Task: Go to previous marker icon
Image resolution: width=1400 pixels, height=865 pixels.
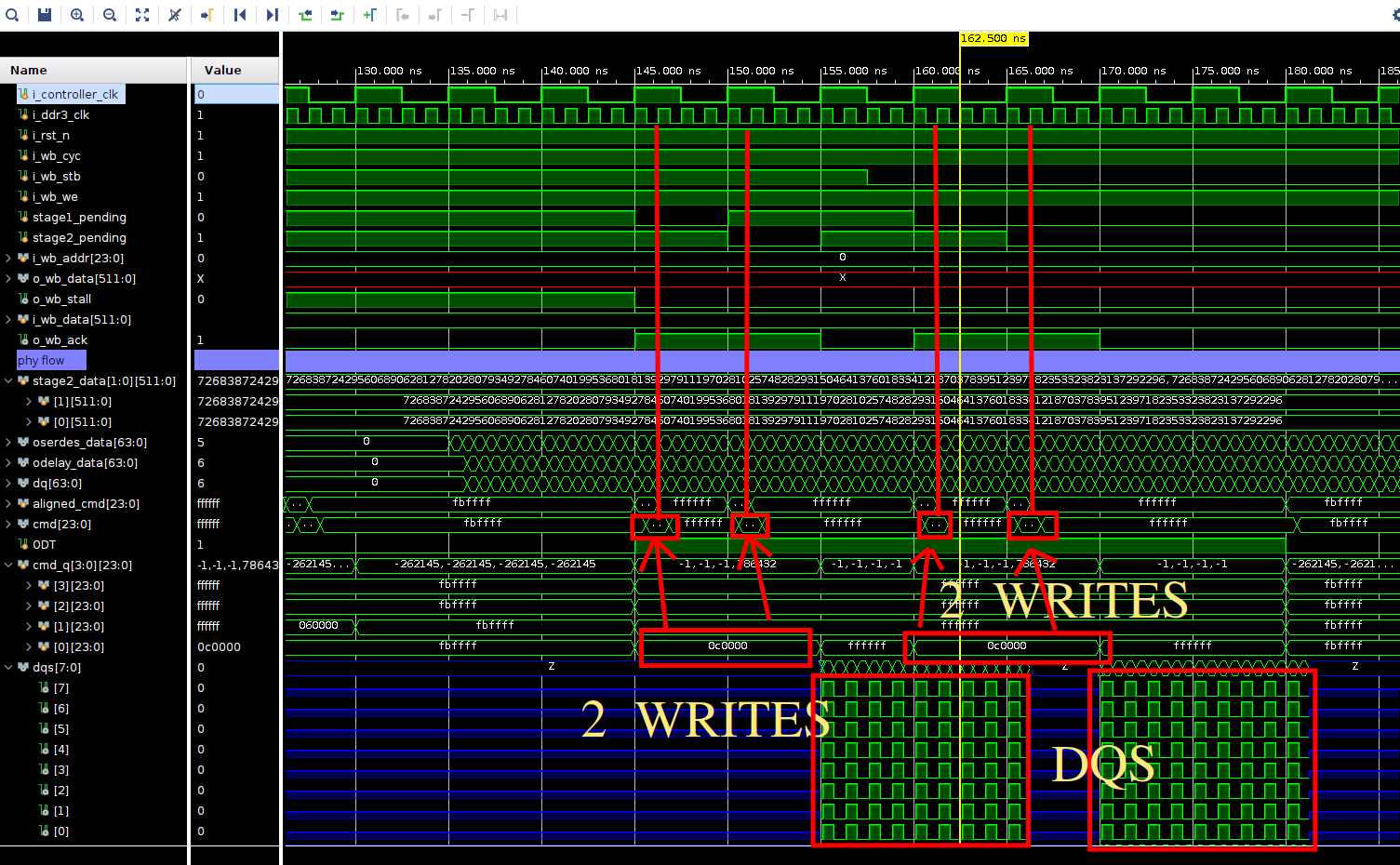Action: click(x=403, y=15)
